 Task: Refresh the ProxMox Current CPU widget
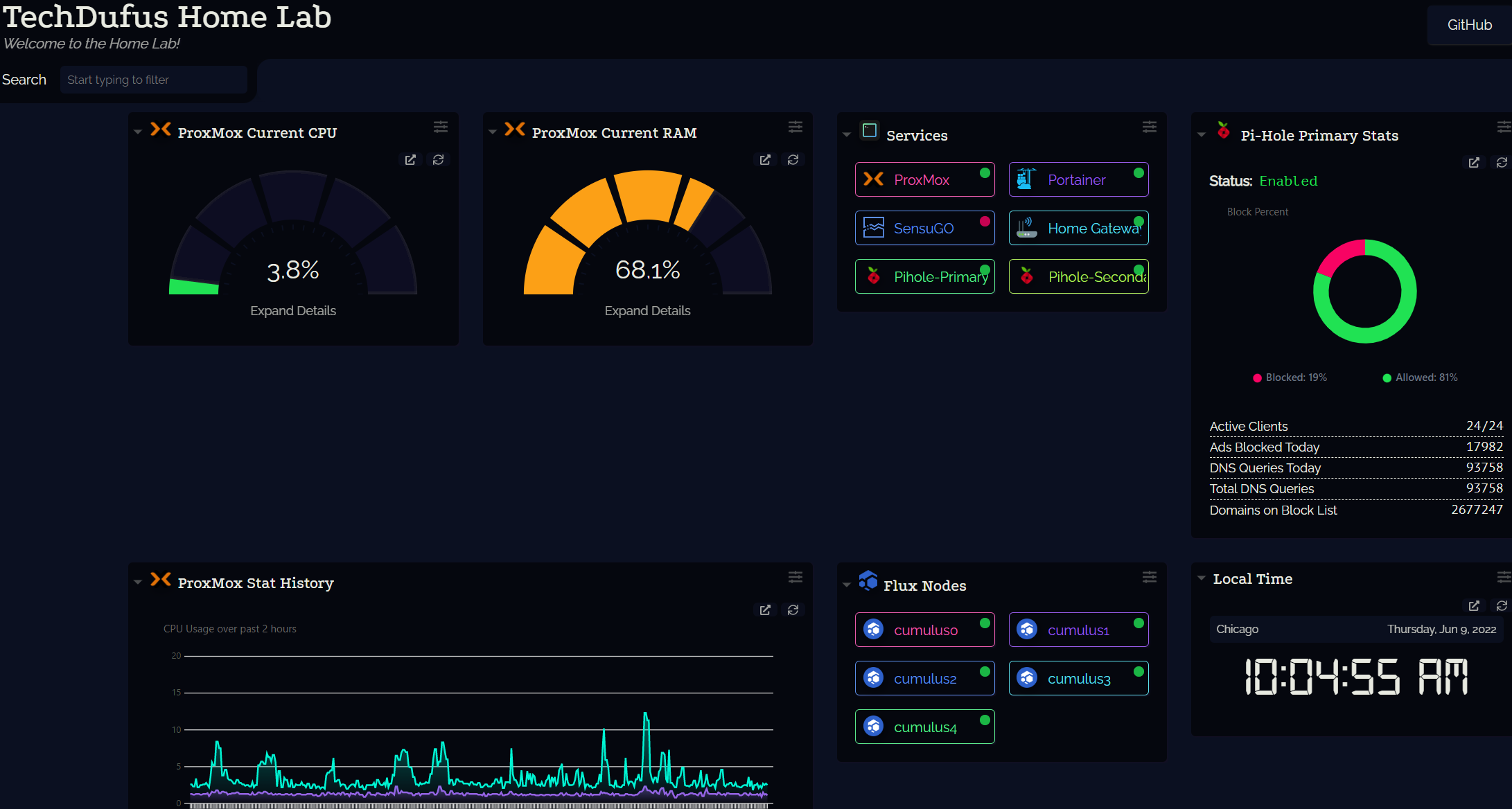pos(439,160)
